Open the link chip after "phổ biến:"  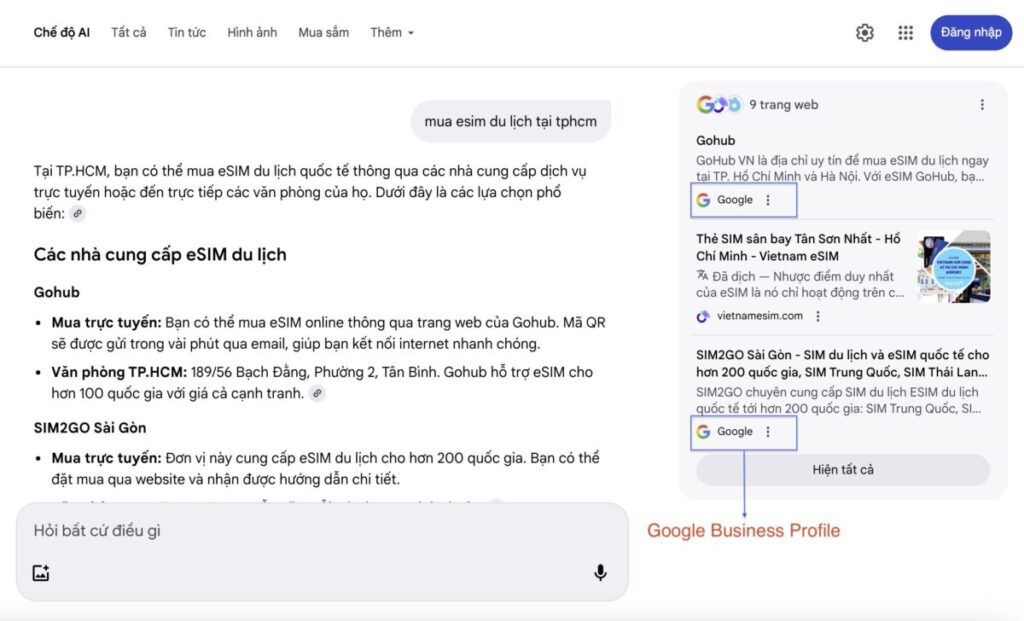(78, 214)
